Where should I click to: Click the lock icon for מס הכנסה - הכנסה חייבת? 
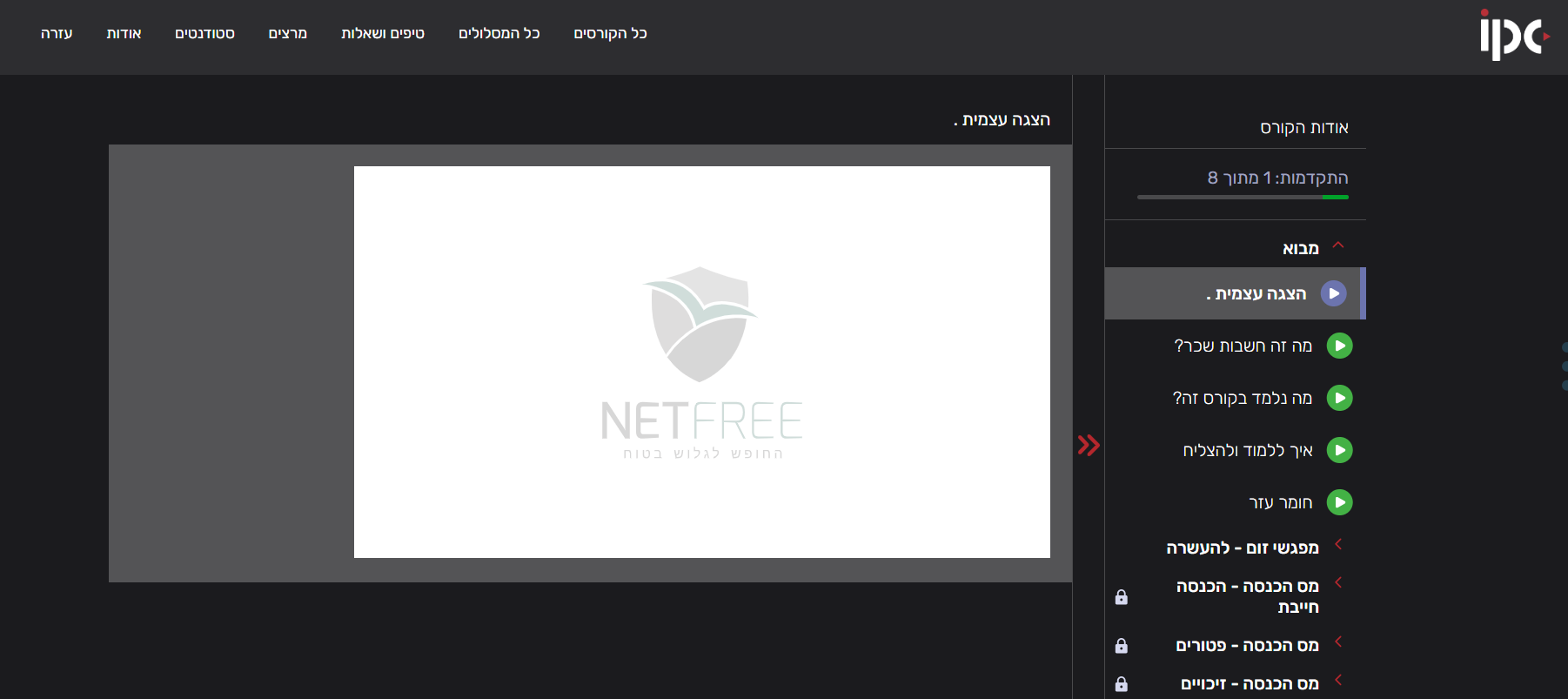pyautogui.click(x=1122, y=597)
